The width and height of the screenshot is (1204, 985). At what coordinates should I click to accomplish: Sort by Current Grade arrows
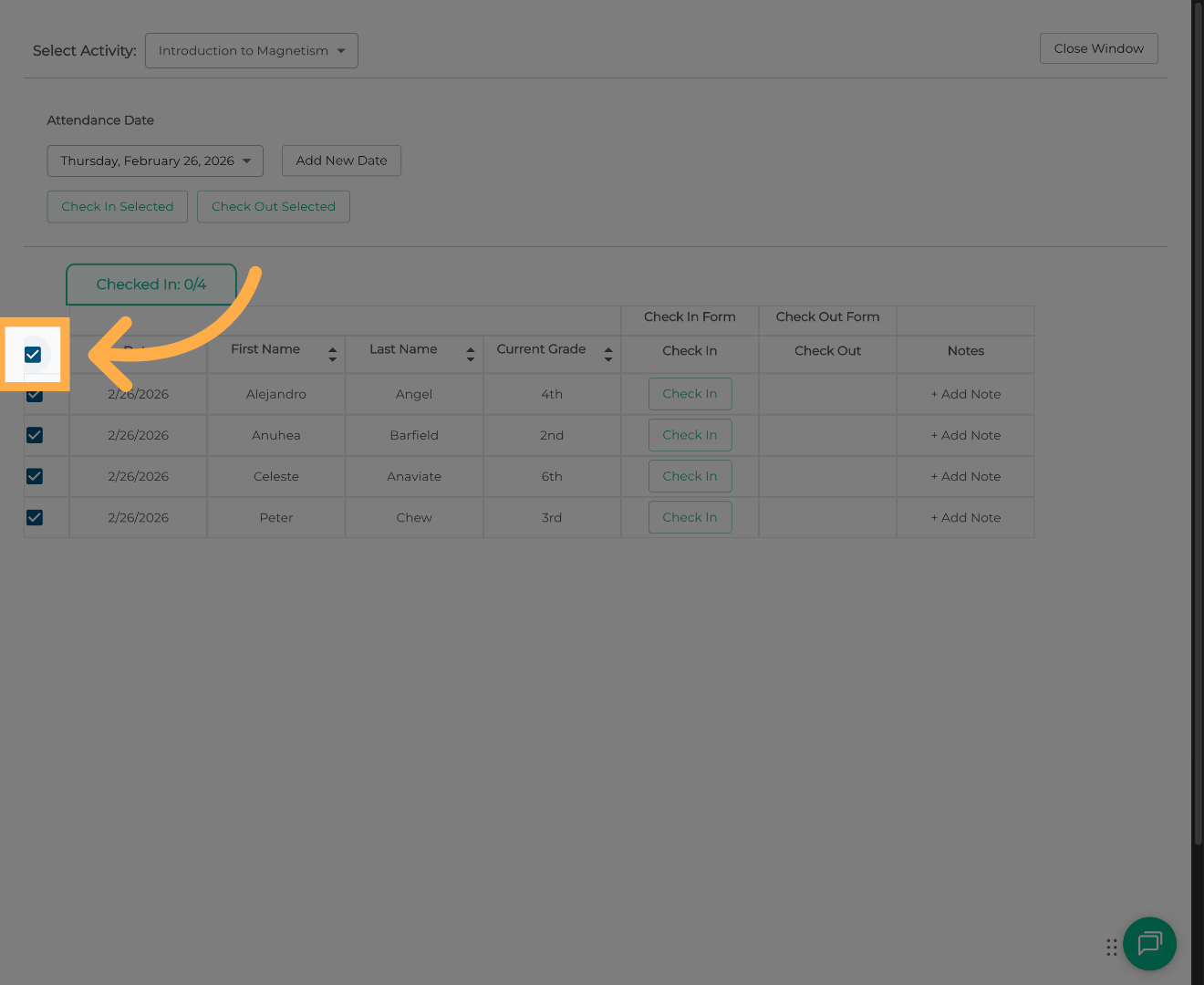607,354
